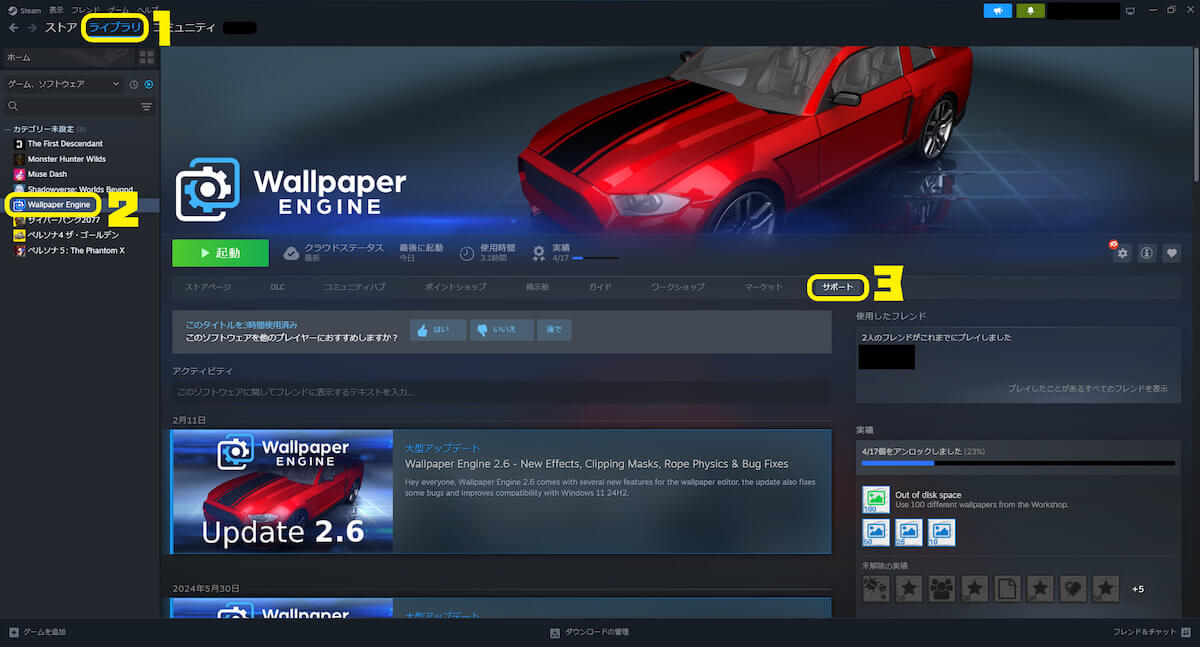Go forward with the right arrow

tap(31, 27)
